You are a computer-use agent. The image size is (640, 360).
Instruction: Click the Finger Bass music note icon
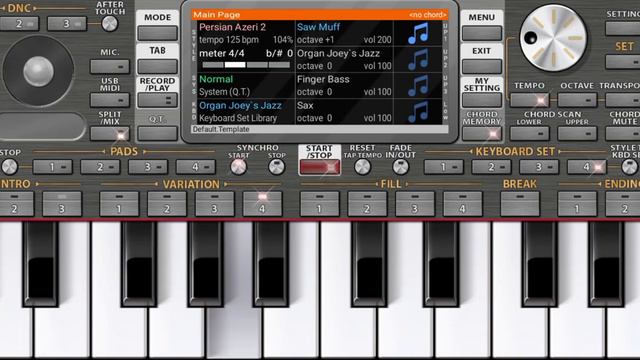(418, 85)
